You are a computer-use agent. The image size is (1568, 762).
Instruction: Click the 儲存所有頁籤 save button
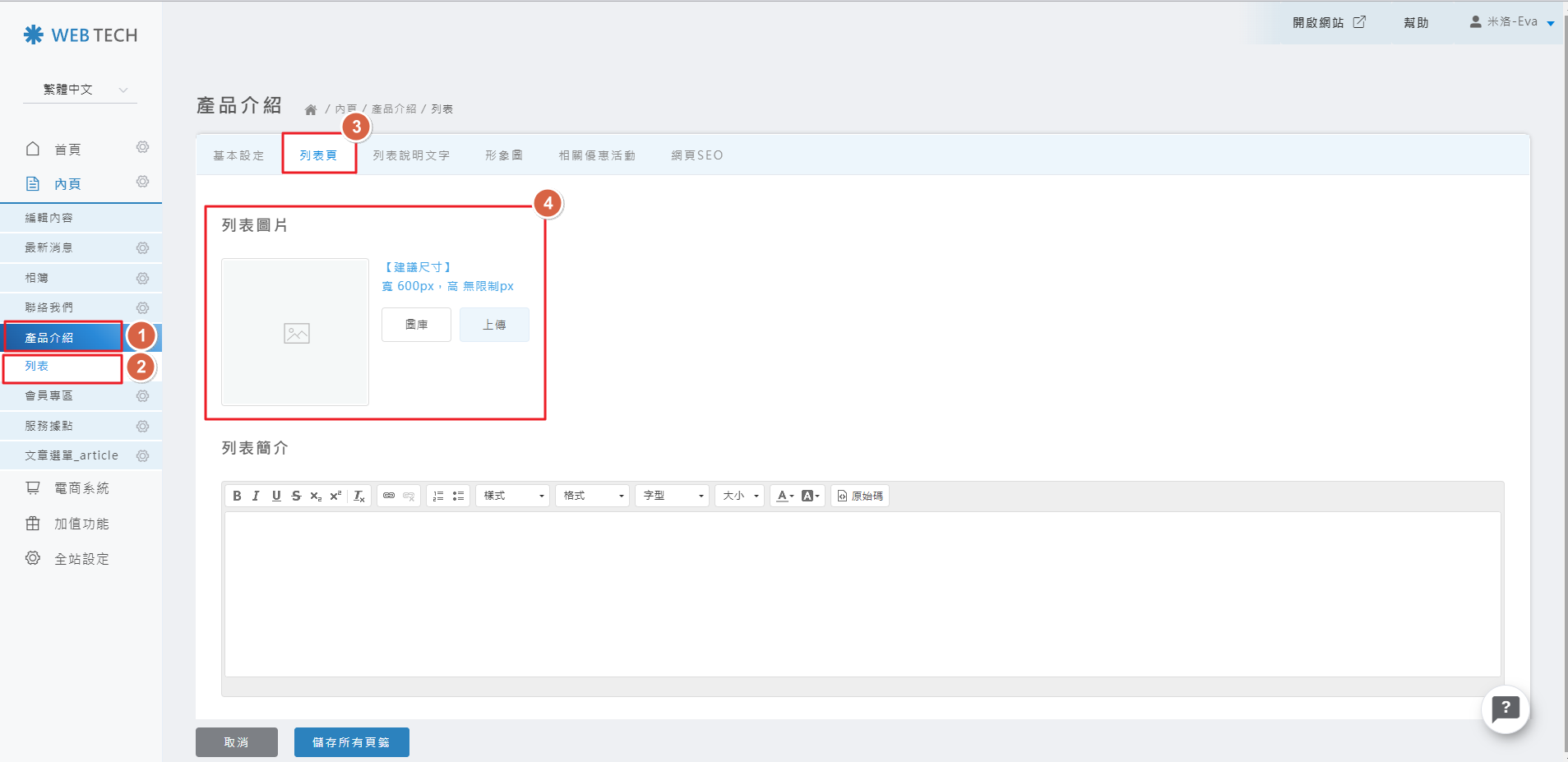click(351, 742)
